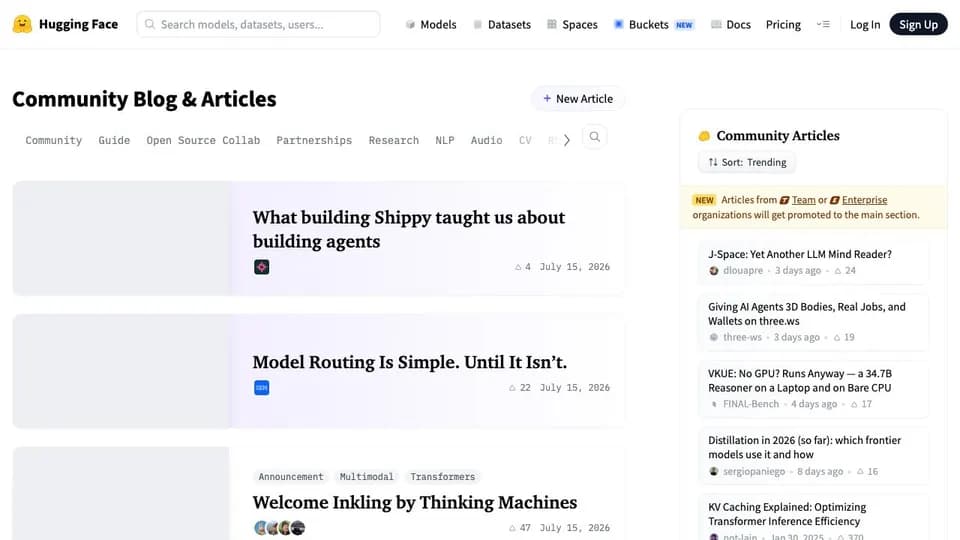Viewport: 960px width, 540px height.
Task: Open 'Model Routing Is Simple. Until It Isn't.'
Action: pos(410,362)
